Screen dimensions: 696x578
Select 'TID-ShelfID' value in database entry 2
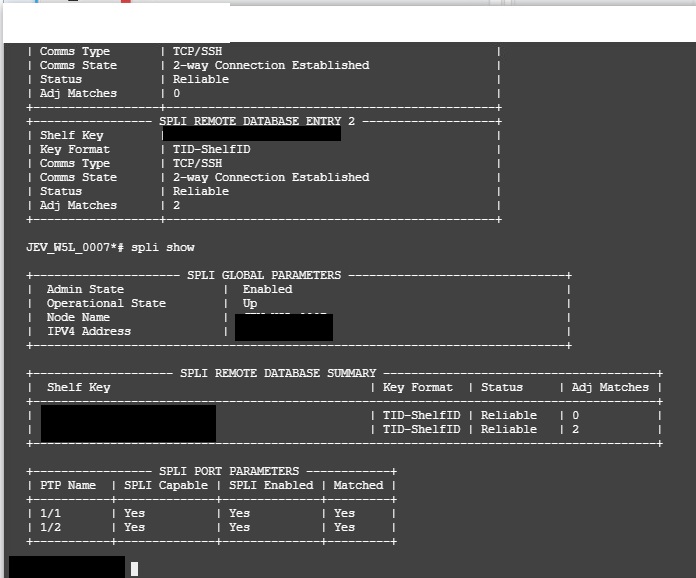pos(212,149)
